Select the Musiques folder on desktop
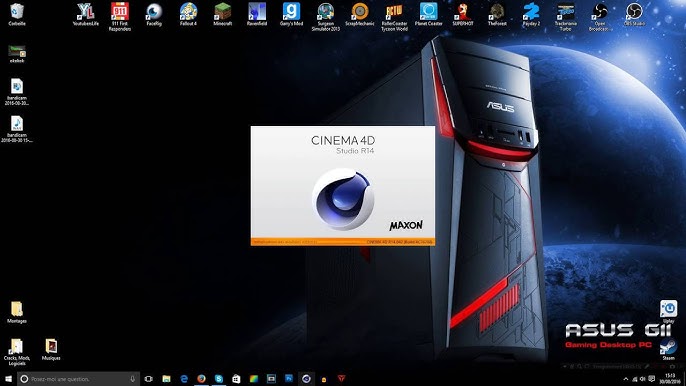The height and width of the screenshot is (386, 686). pos(51,349)
